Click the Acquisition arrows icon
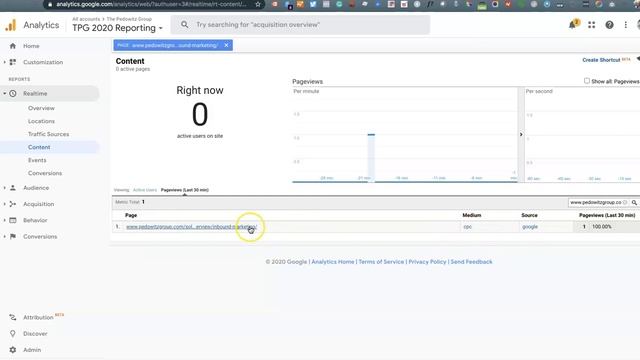This screenshot has height=360, width=640. tap(13, 204)
